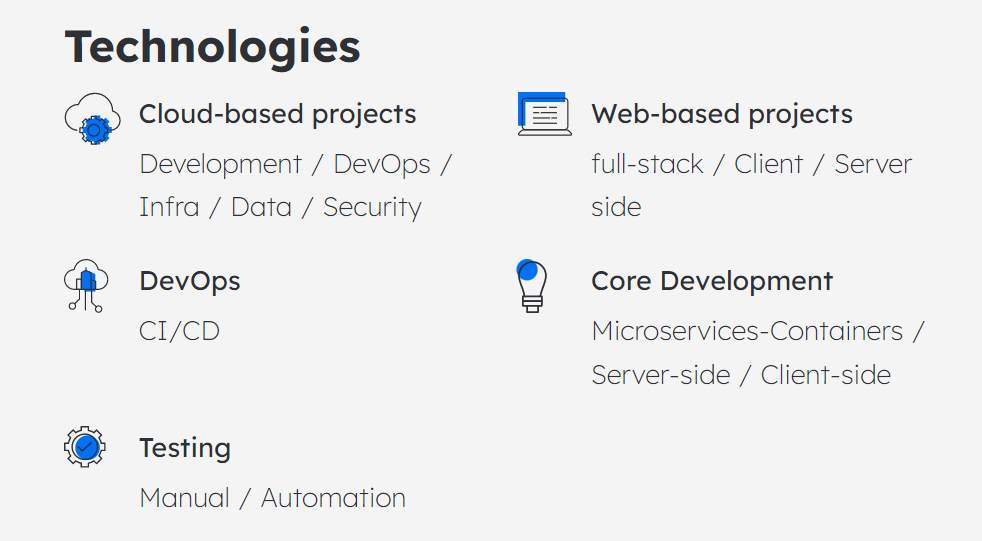Click the Development / DevOps description line
Image resolution: width=982 pixels, height=541 pixels.
[x=296, y=165]
